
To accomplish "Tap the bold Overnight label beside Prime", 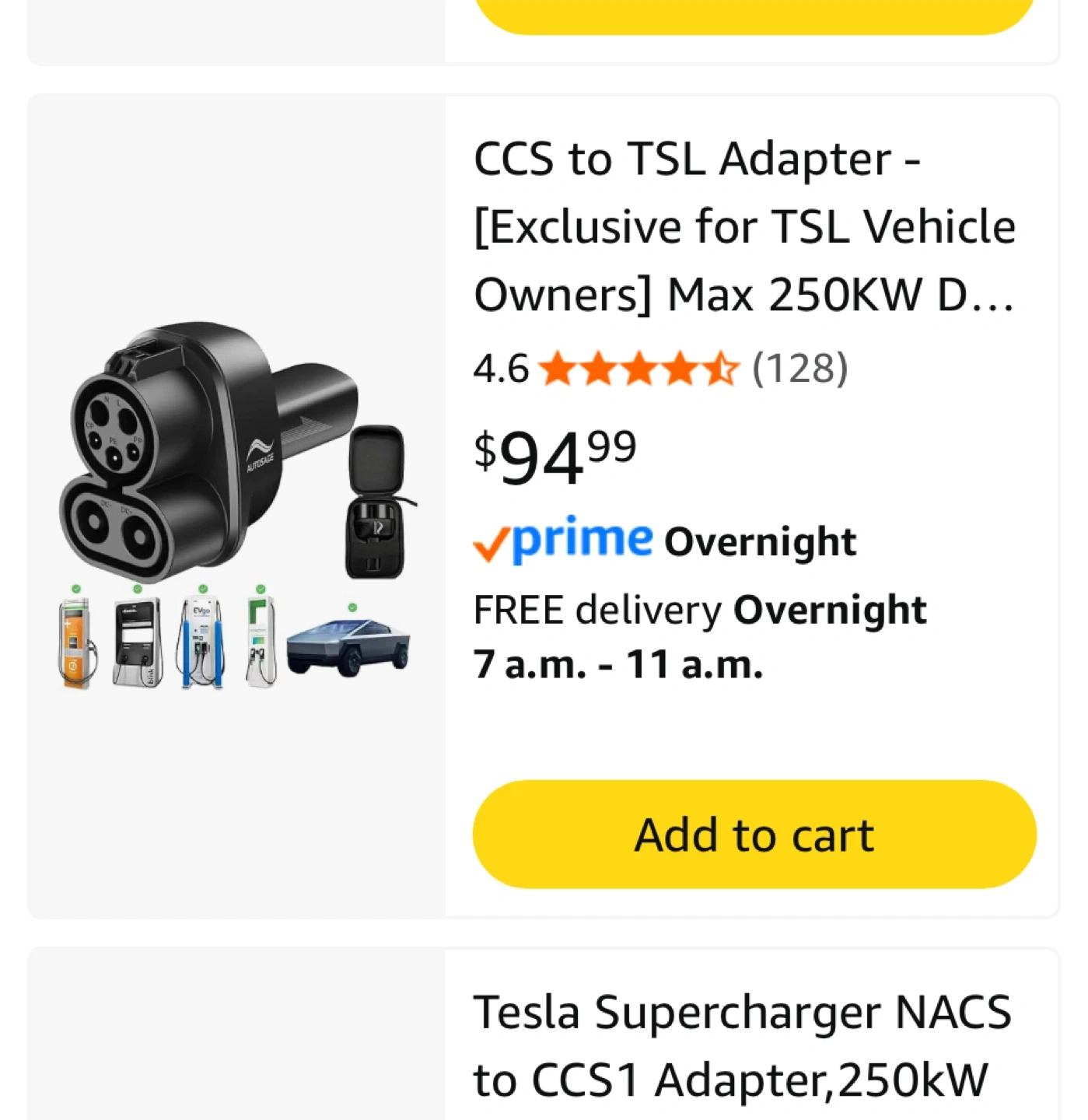I will click(760, 542).
